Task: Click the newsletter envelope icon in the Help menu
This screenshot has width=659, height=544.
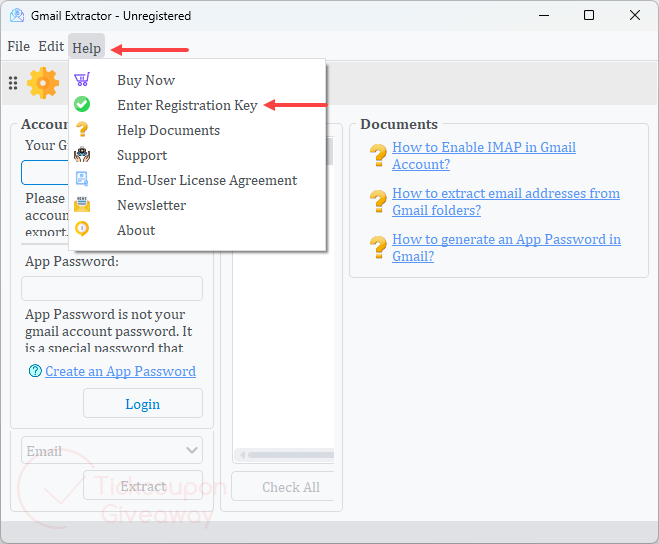Action: tap(82, 204)
